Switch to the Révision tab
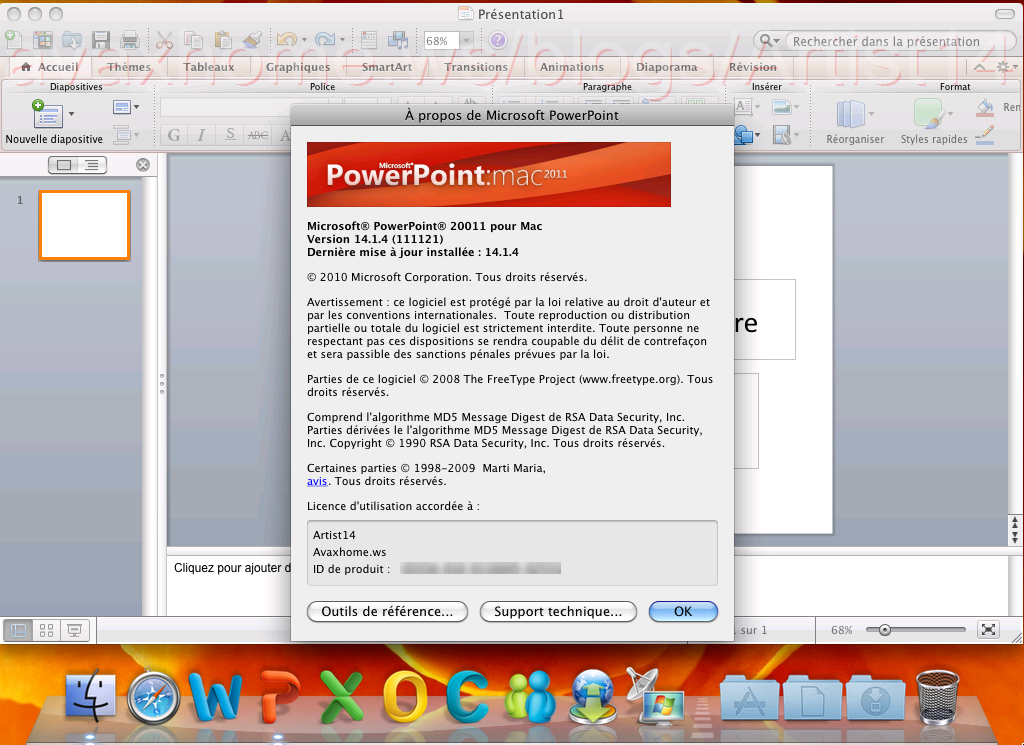Viewport: 1024px width, 745px height. 752,67
